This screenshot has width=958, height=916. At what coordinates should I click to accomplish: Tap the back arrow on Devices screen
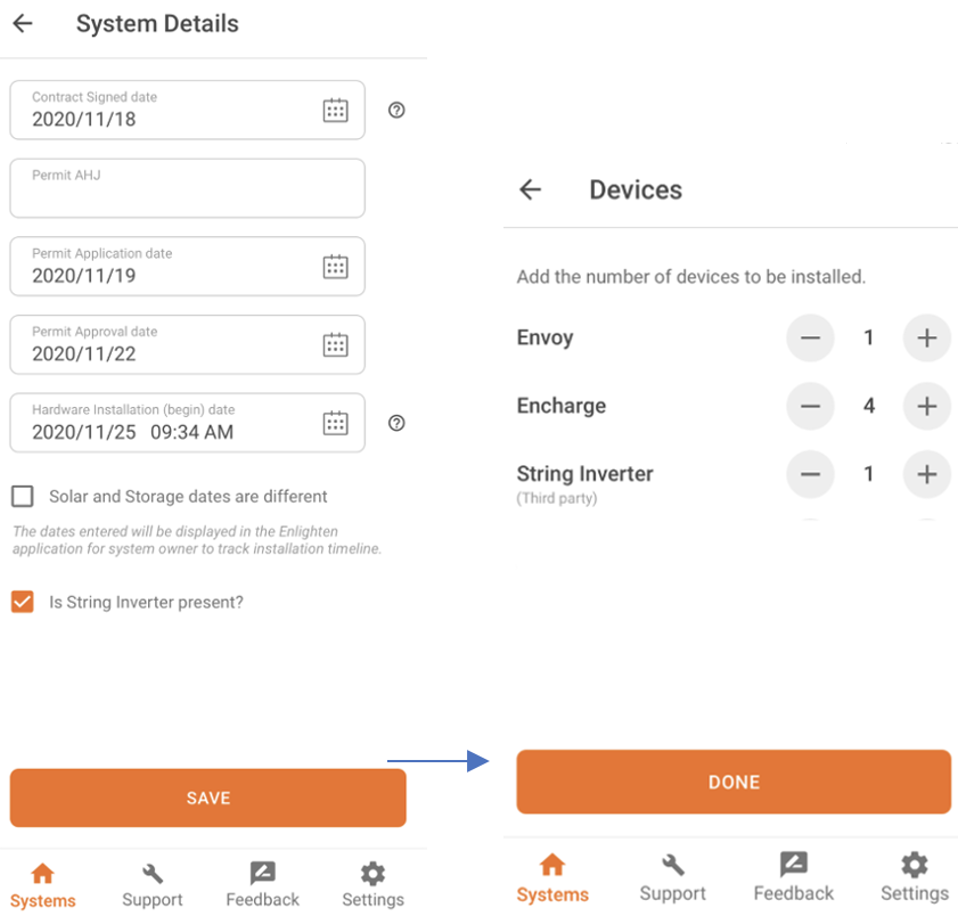[x=530, y=190]
